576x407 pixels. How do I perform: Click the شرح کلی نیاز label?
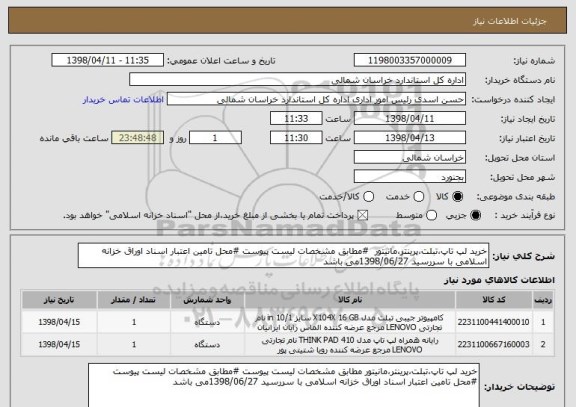523,256
